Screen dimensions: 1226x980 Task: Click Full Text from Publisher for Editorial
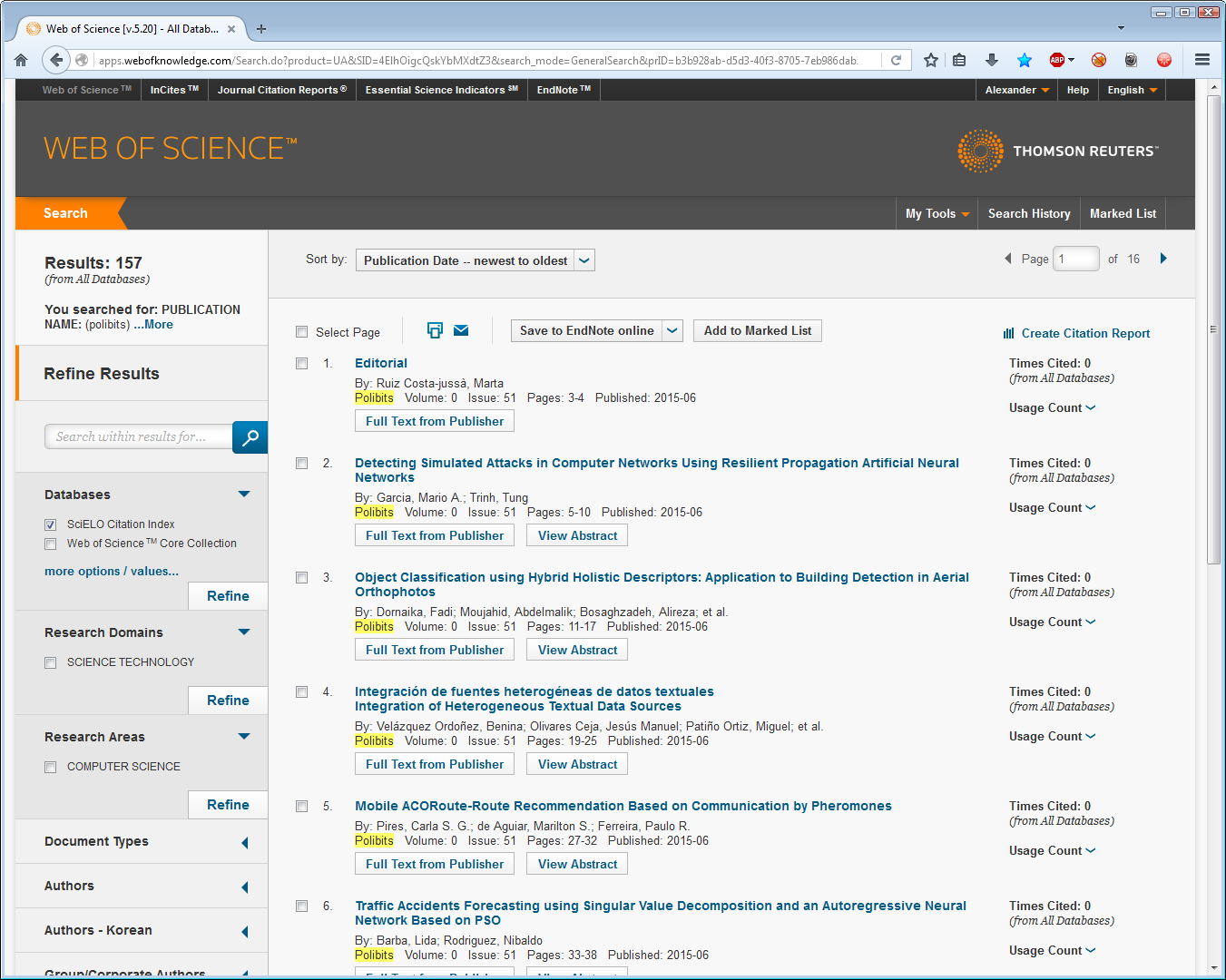pyautogui.click(x=435, y=421)
